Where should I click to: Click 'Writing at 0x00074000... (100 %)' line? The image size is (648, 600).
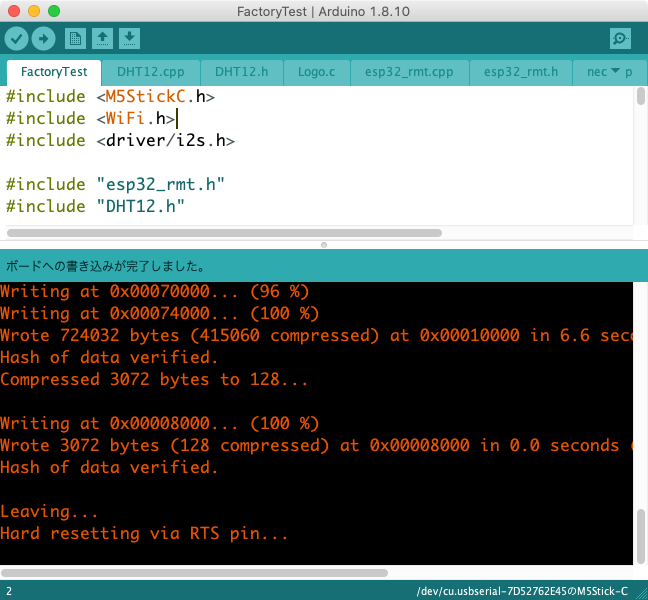coord(160,314)
